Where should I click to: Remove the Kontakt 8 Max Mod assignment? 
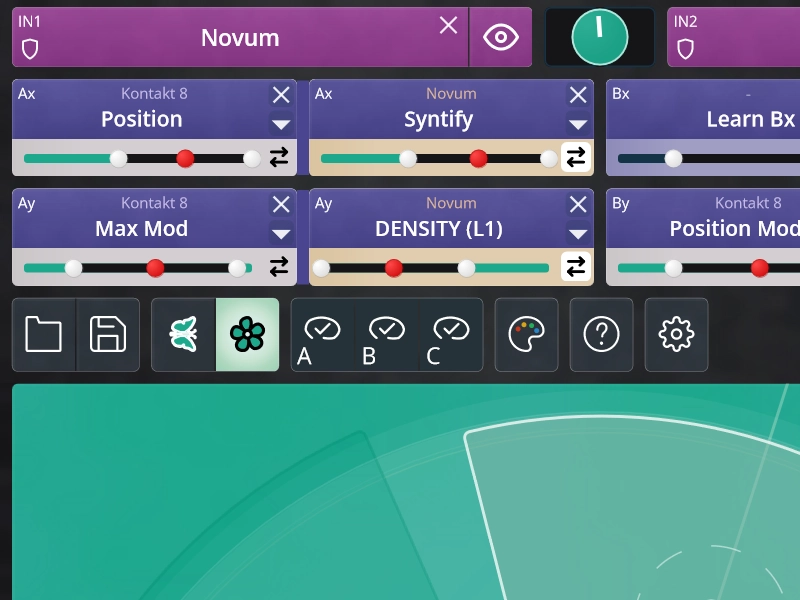coord(281,205)
